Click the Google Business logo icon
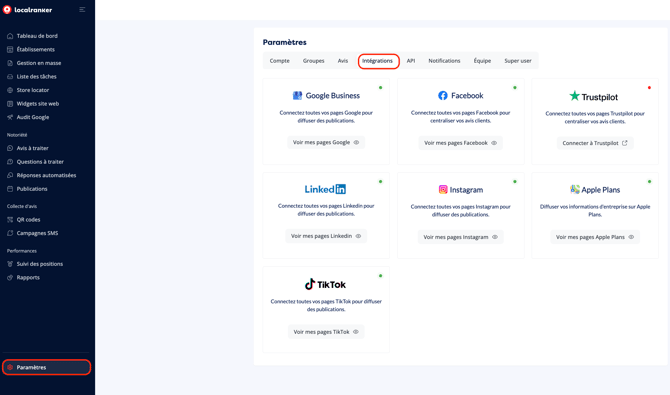The image size is (670, 395). (x=297, y=95)
